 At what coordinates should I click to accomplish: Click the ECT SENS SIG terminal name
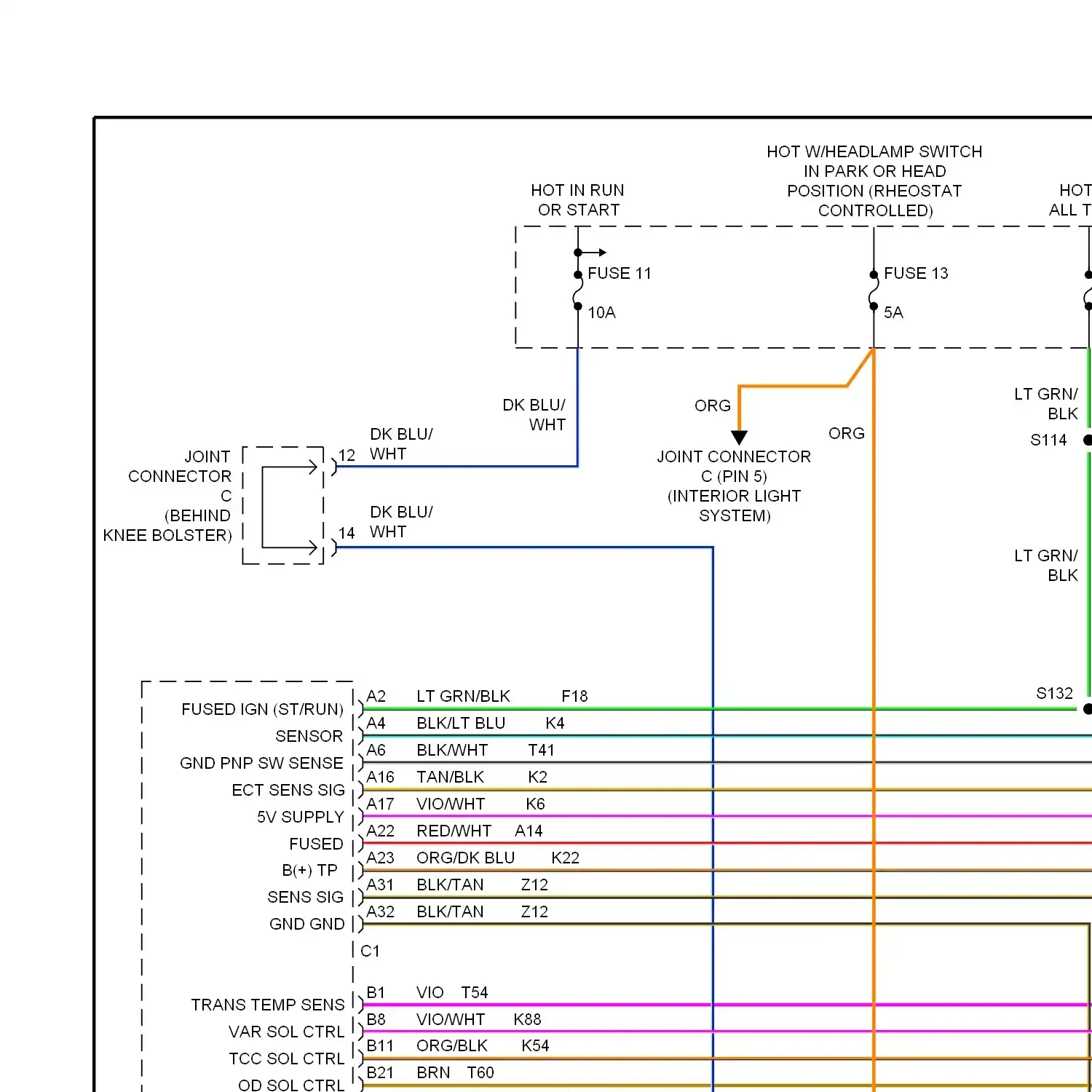288,790
